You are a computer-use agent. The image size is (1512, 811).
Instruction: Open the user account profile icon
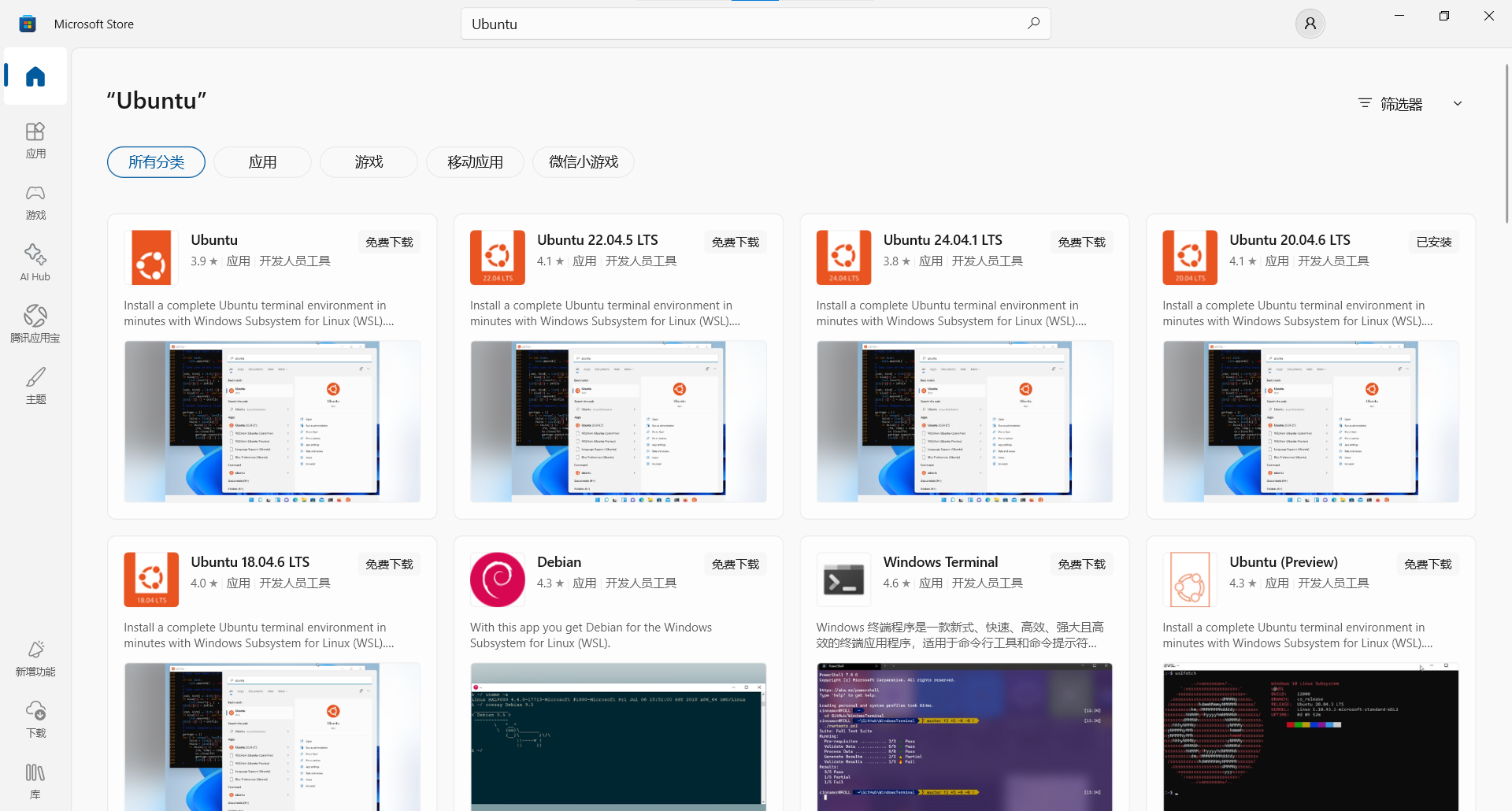point(1310,24)
